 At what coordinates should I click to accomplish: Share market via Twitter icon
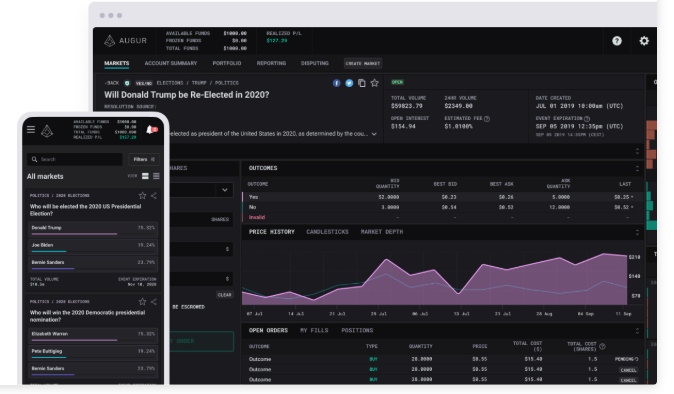349,83
